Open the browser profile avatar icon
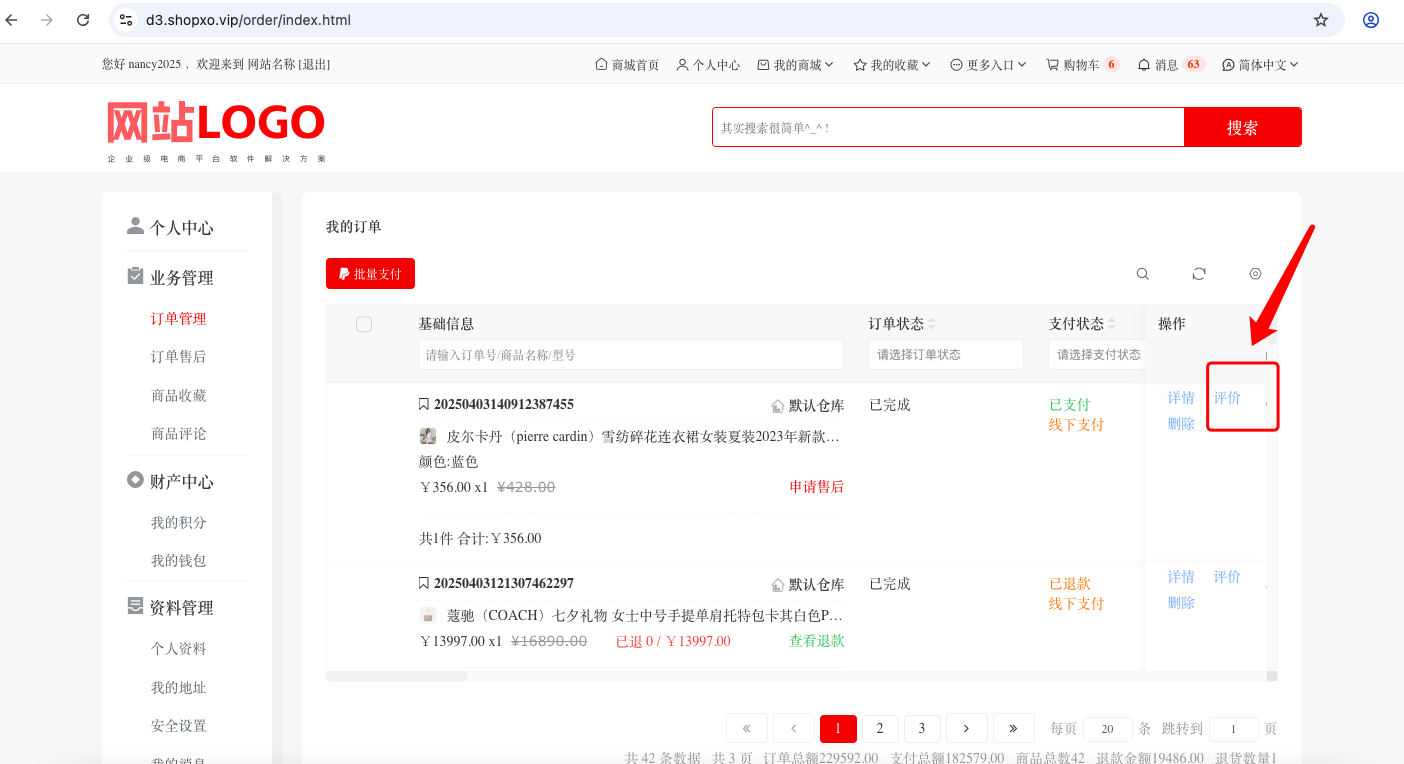This screenshot has height=764, width=1404. click(x=1371, y=20)
